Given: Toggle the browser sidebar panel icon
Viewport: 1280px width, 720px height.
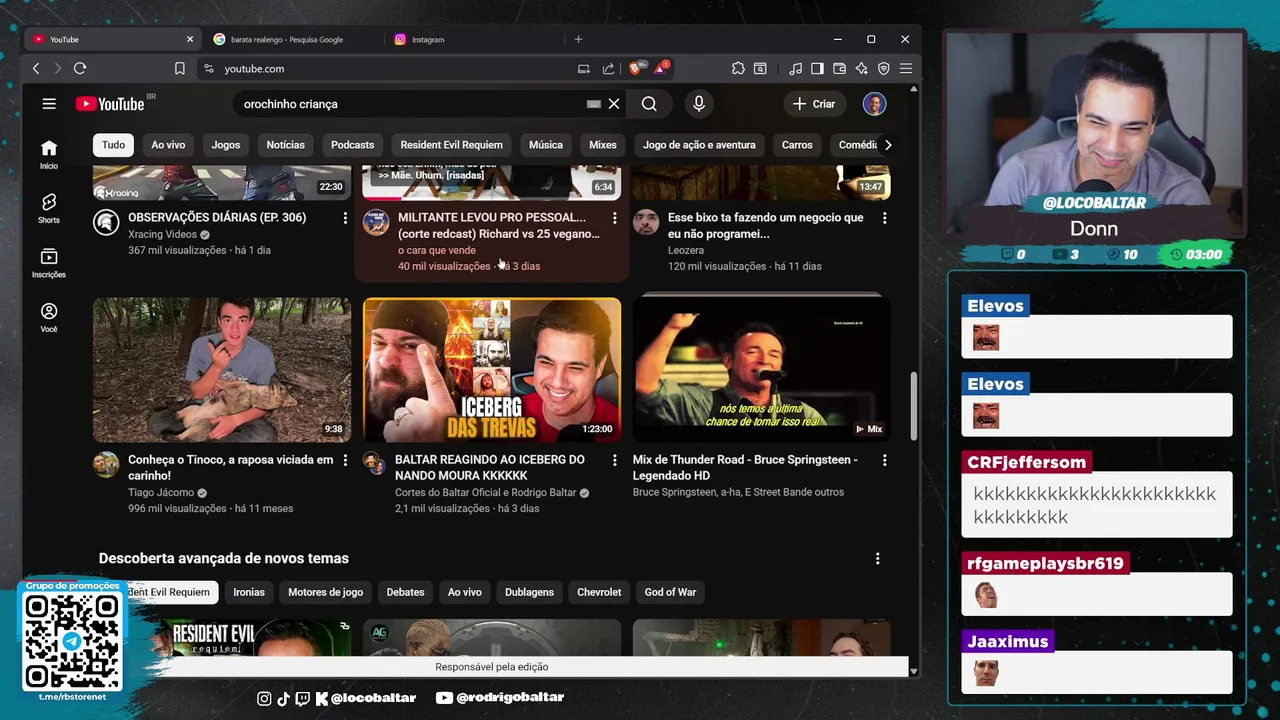Looking at the screenshot, I should coord(817,68).
